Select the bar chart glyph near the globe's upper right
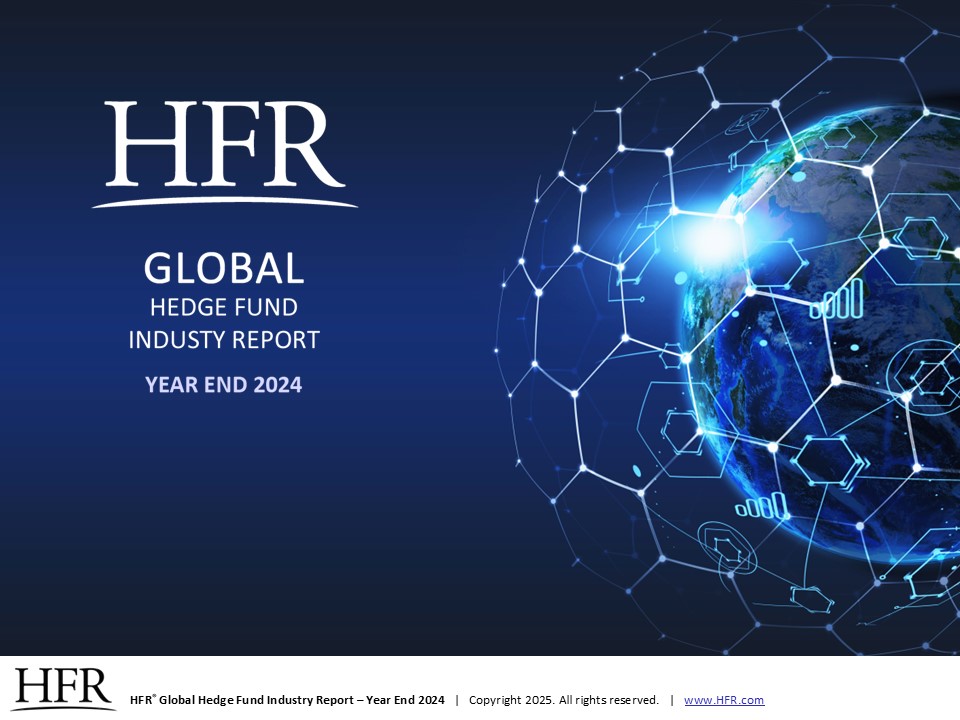 coord(838,300)
